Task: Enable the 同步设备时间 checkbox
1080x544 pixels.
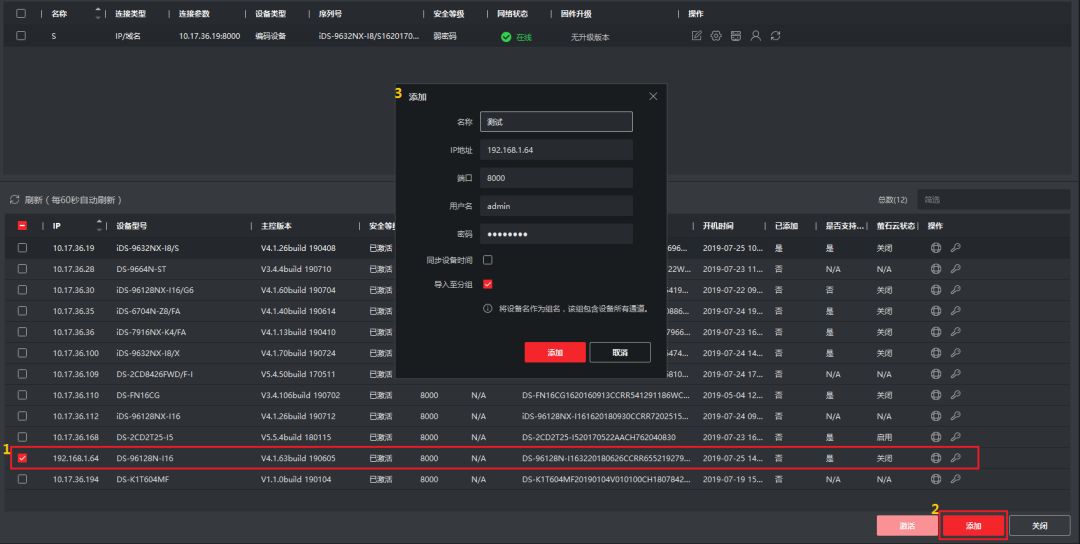Action: tap(488, 260)
